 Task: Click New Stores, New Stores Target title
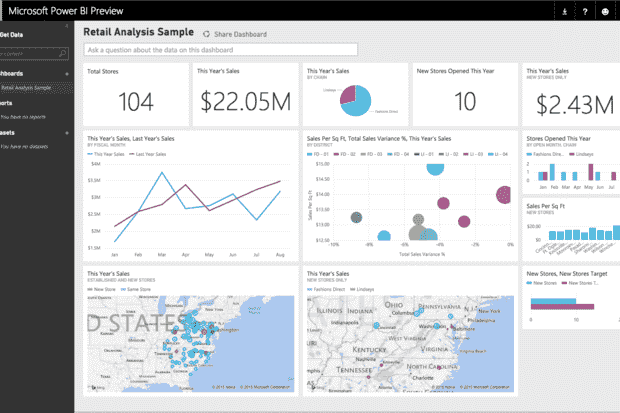pyautogui.click(x=567, y=274)
